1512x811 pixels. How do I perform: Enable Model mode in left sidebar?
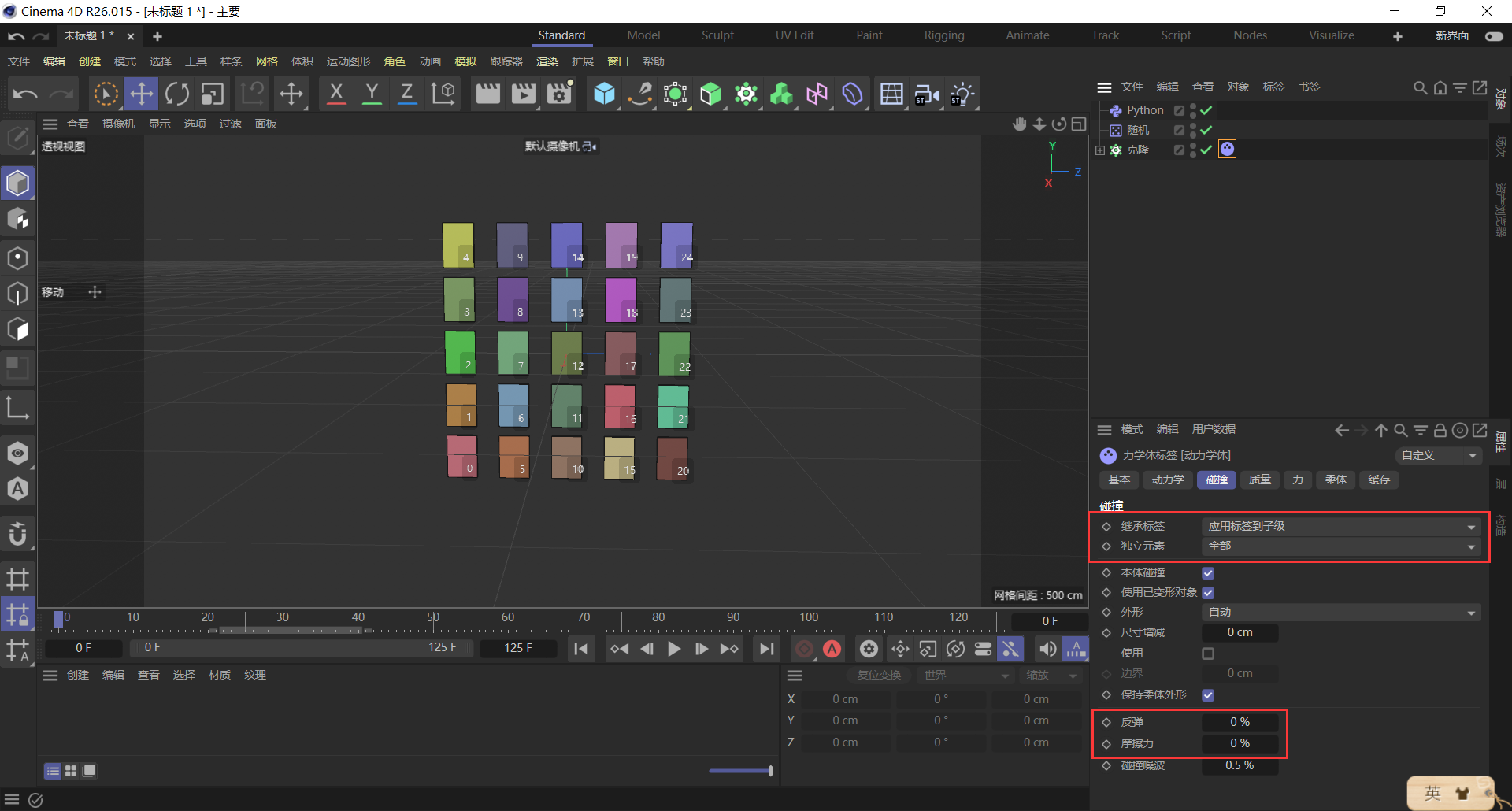click(17, 183)
